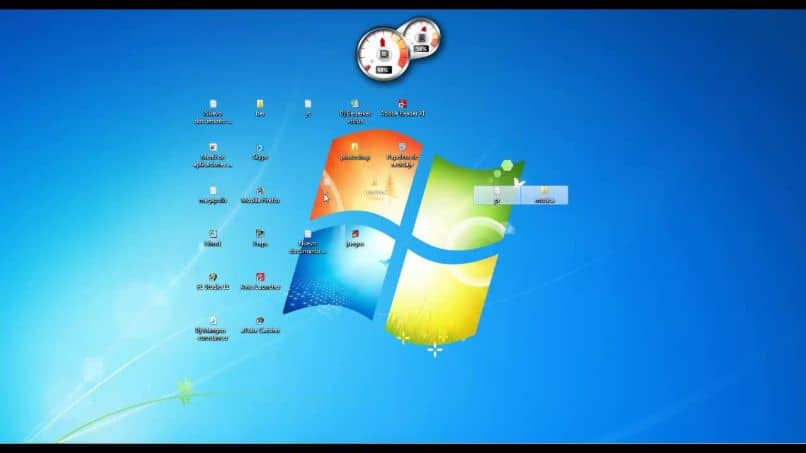Viewport: 806px width, 453px height.
Task: Open the Adobe Reader XI desktop shortcut
Action: 402,108
